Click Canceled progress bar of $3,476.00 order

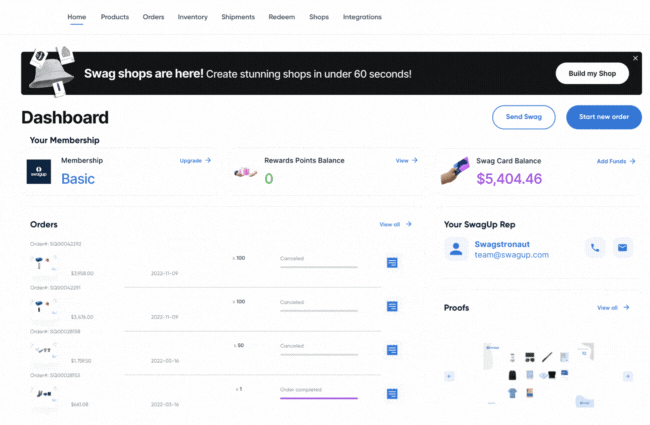(319, 311)
